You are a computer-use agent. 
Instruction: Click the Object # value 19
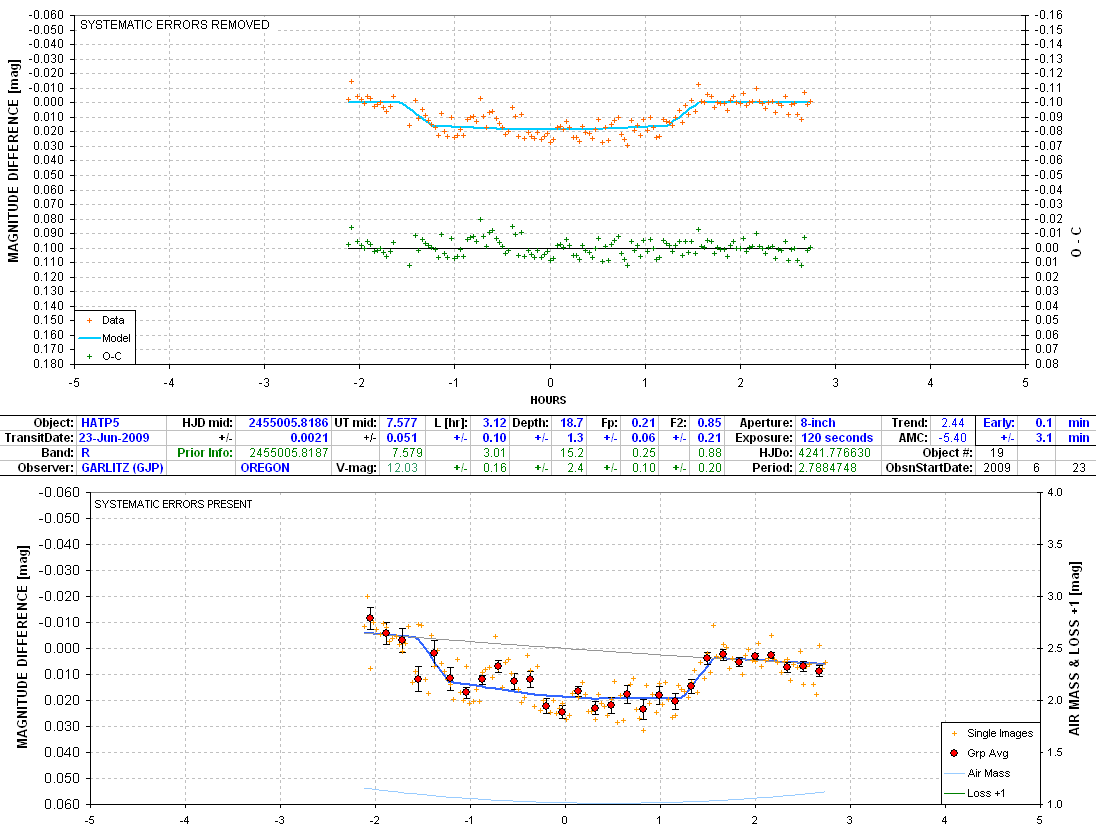[996, 452]
